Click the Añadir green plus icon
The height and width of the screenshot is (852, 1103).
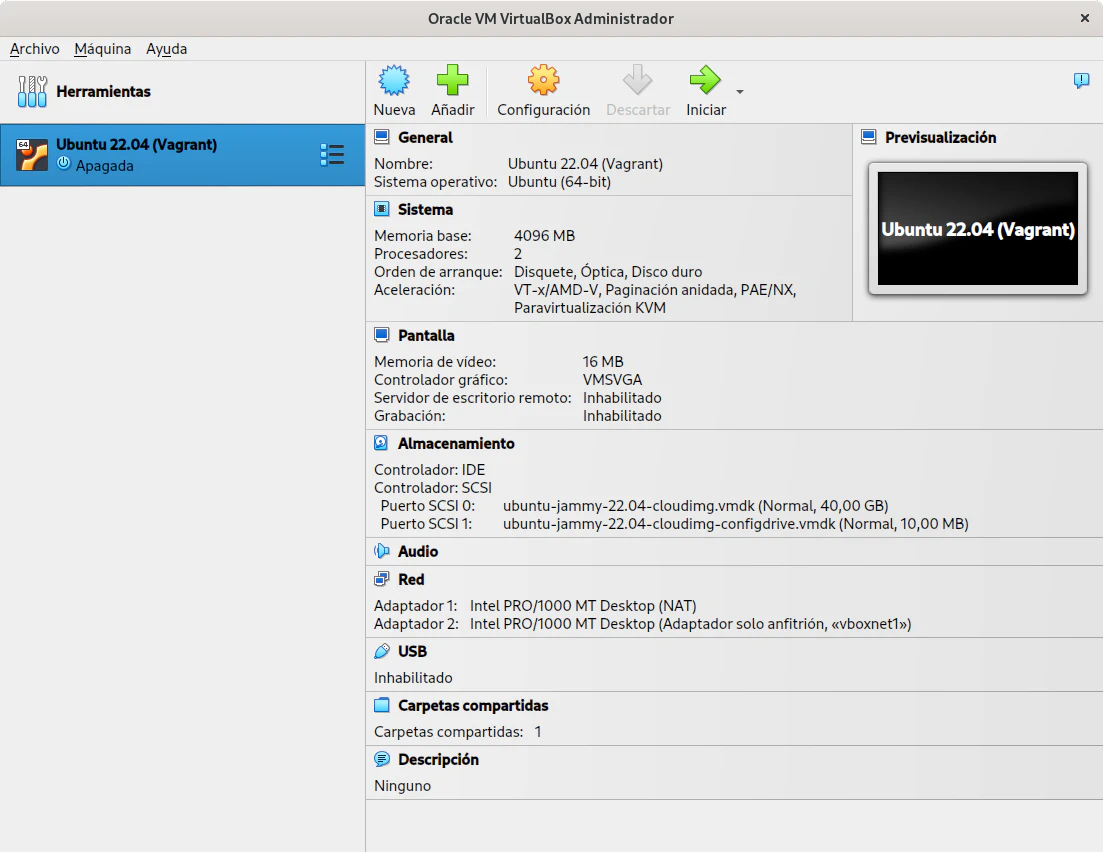tap(452, 81)
